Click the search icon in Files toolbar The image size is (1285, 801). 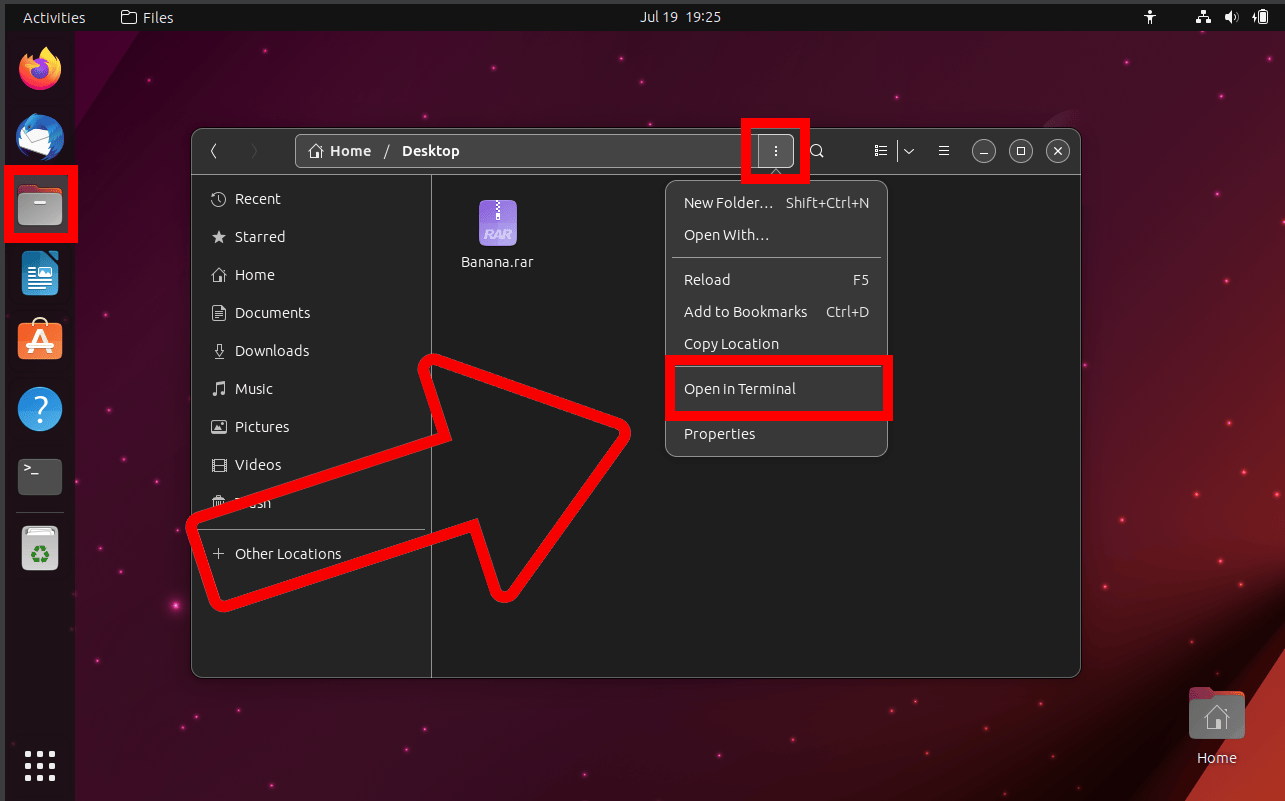point(817,151)
